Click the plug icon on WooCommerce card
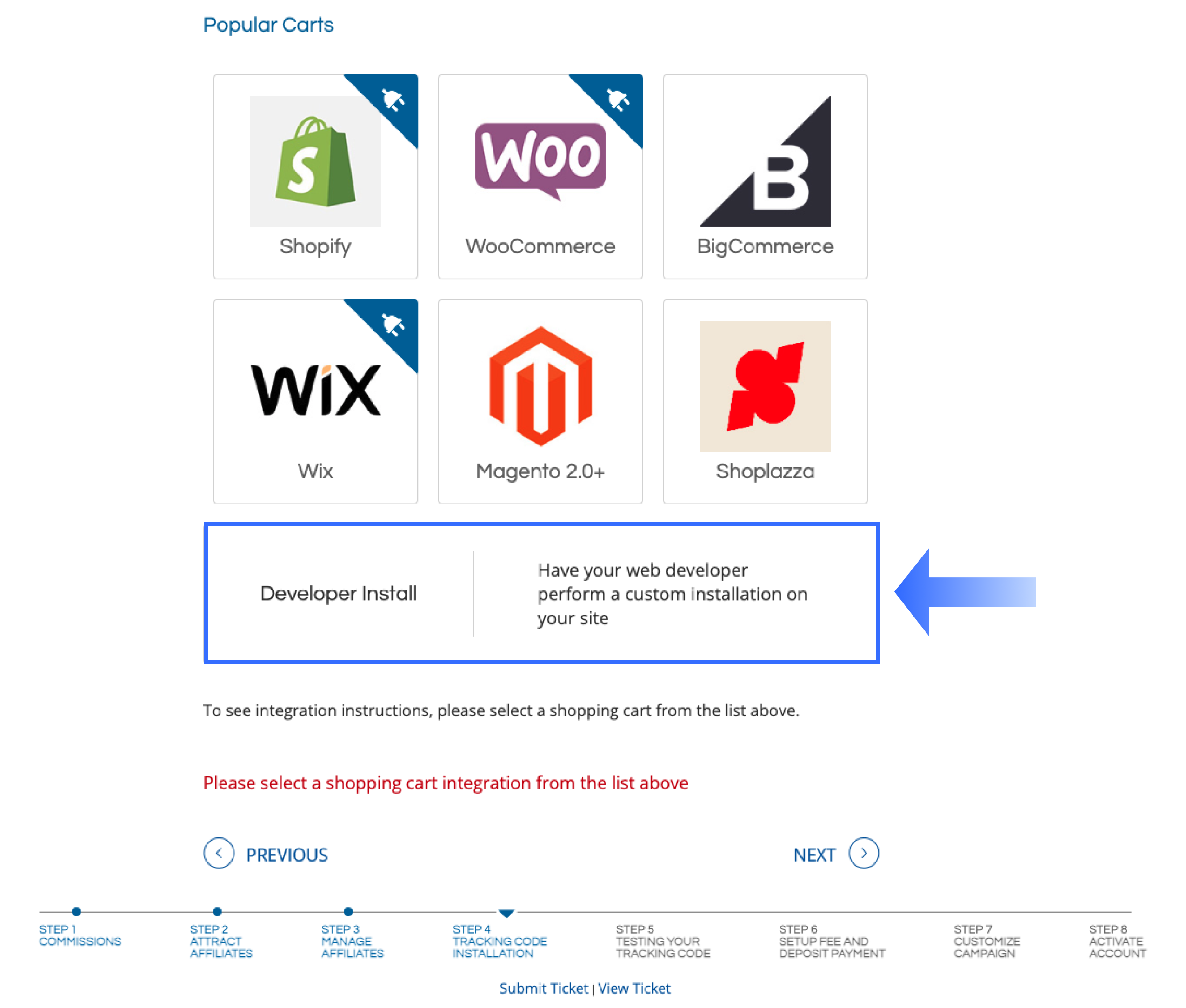Screen dimensions: 1186x1008 coord(618,99)
